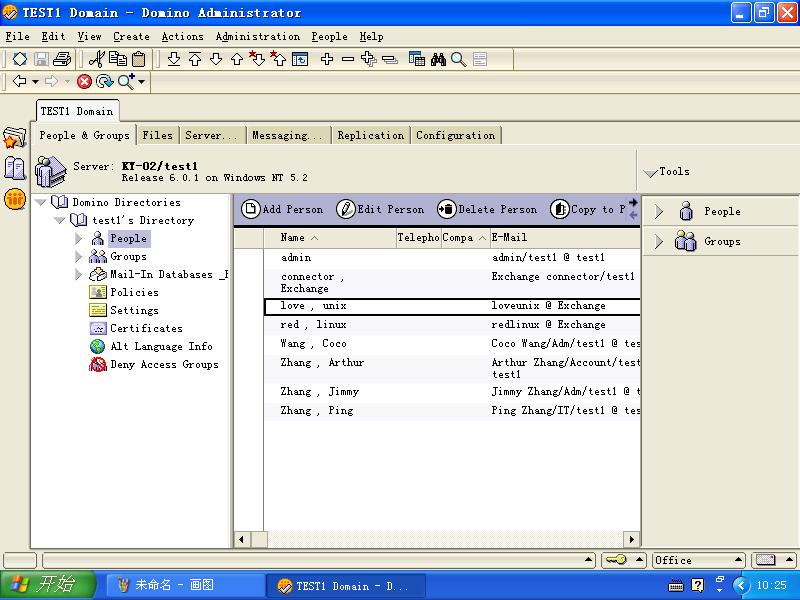Image resolution: width=800 pixels, height=600 pixels.
Task: Open the Bookmarks sidebar icon with star
Action: pos(14,137)
